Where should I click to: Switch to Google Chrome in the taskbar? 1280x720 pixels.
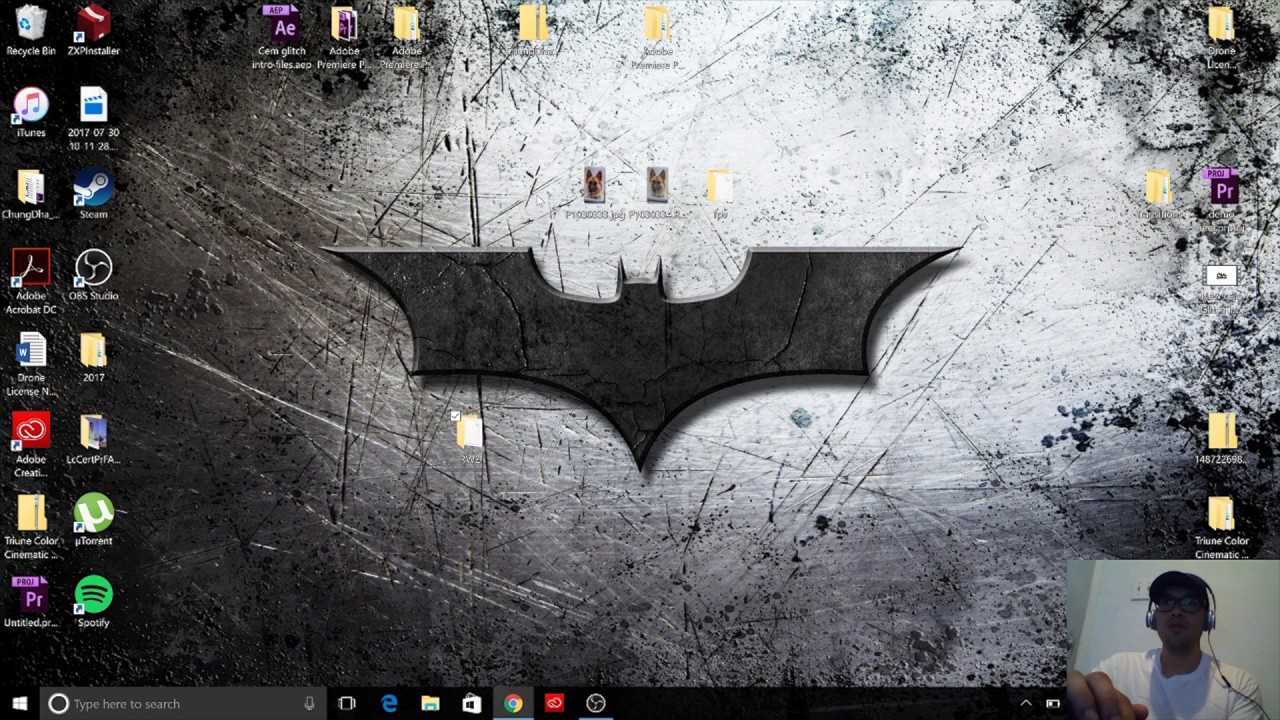[513, 704]
